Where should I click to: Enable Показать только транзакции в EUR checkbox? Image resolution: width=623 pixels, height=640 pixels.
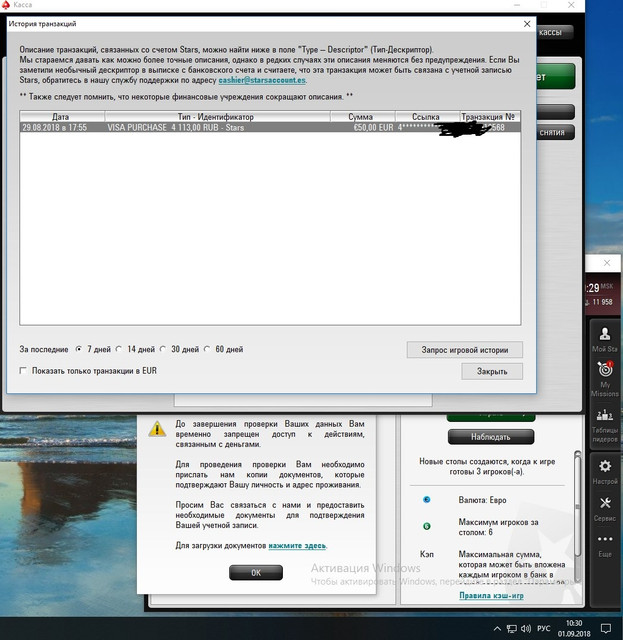(x=23, y=371)
